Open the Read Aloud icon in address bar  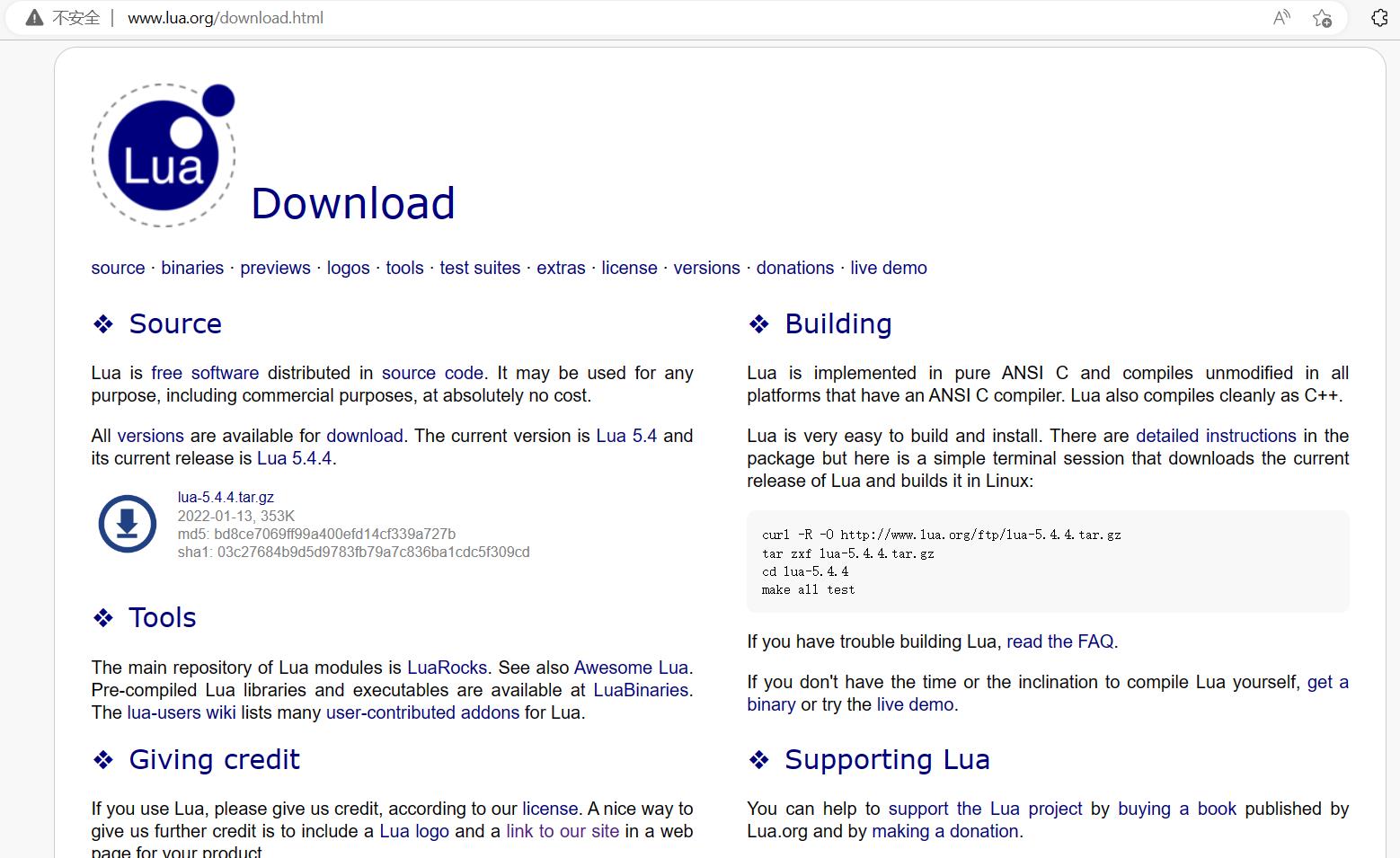tap(1282, 18)
